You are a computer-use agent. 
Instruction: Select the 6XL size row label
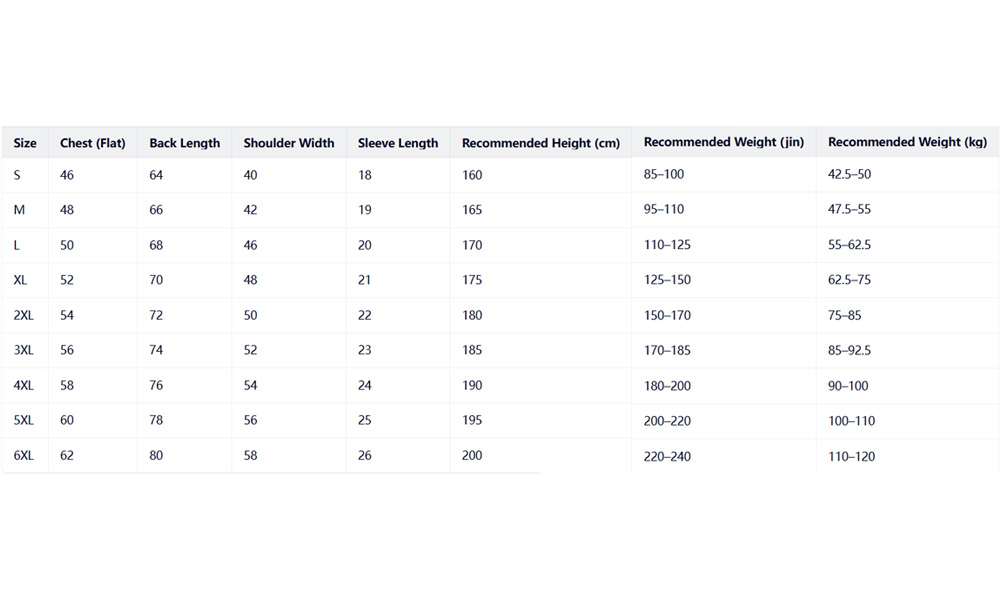(24, 455)
